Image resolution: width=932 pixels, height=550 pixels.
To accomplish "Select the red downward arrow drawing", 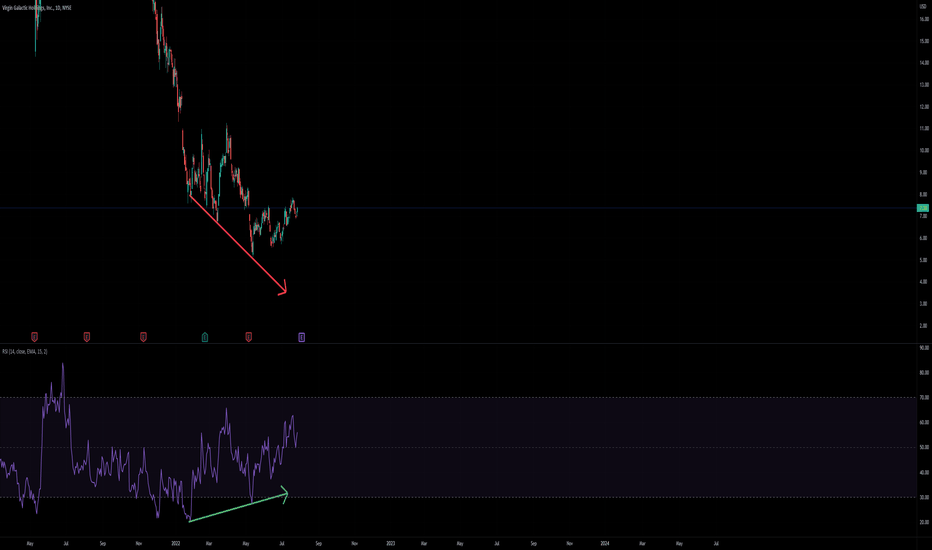I will click(238, 244).
